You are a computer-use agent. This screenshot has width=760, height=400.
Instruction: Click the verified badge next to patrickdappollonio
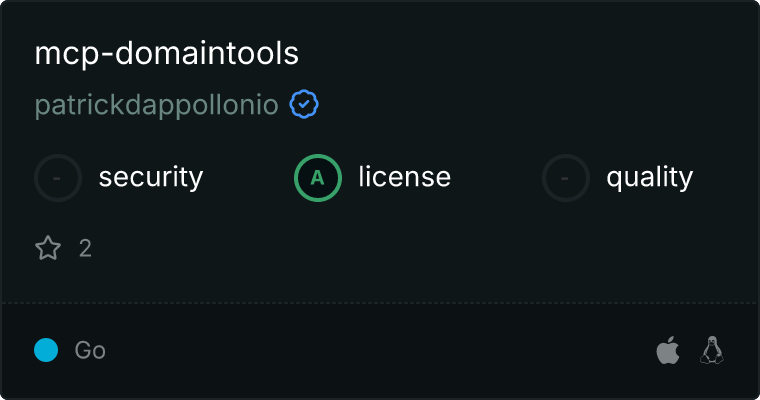click(304, 105)
